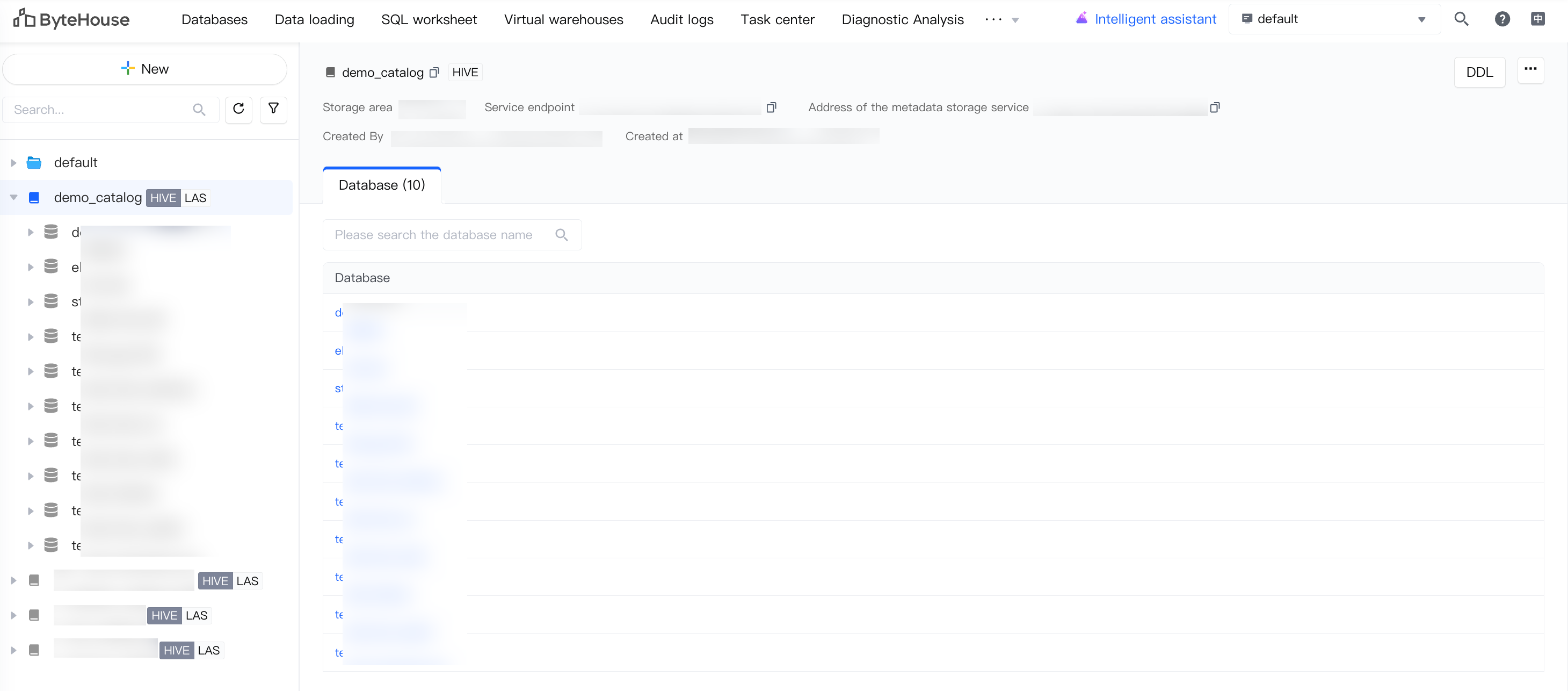Viewport: 1568px width, 691px height.
Task: Open the help question mark icon
Action: [x=1501, y=19]
